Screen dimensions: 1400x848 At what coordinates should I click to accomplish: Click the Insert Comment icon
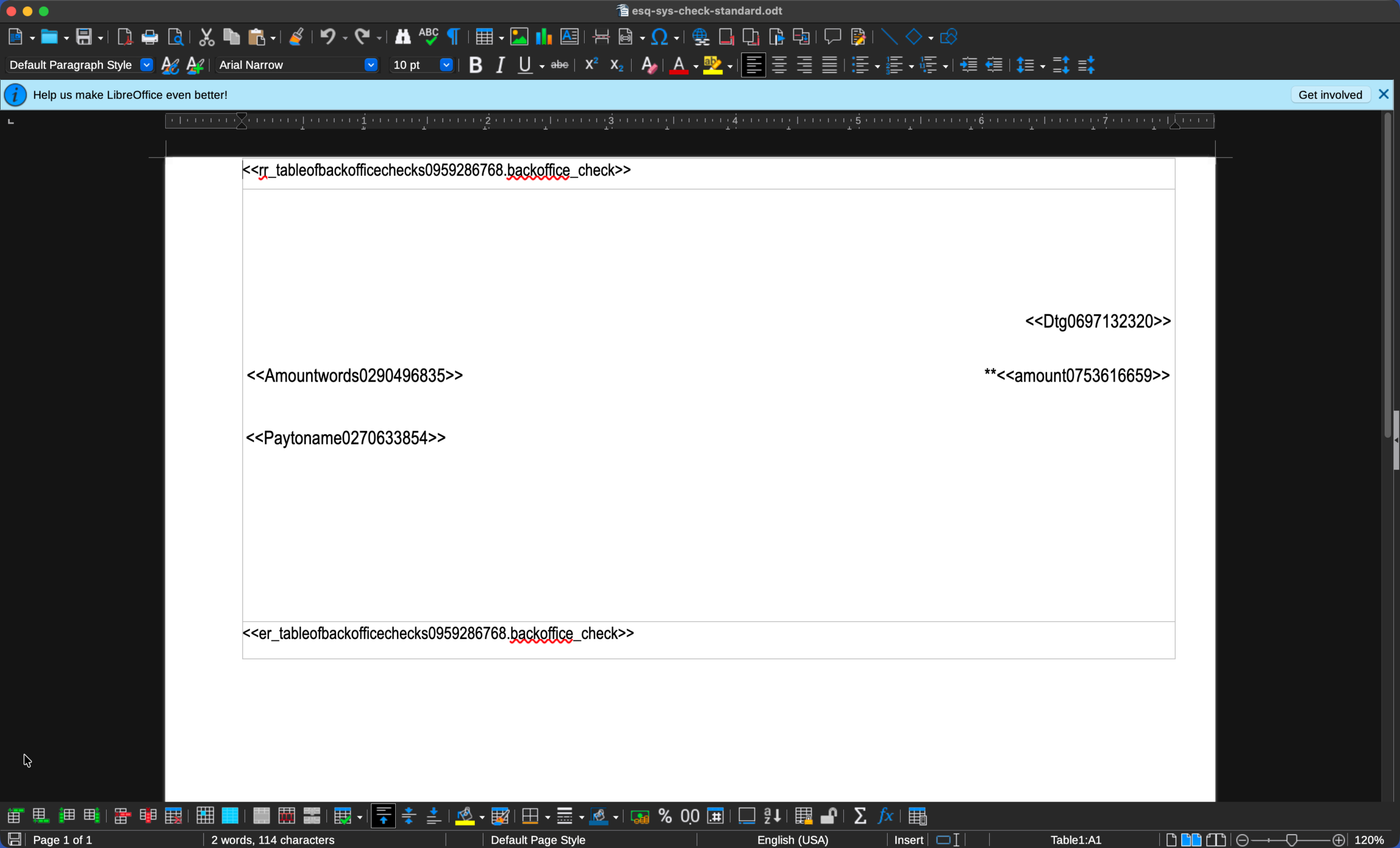(832, 37)
